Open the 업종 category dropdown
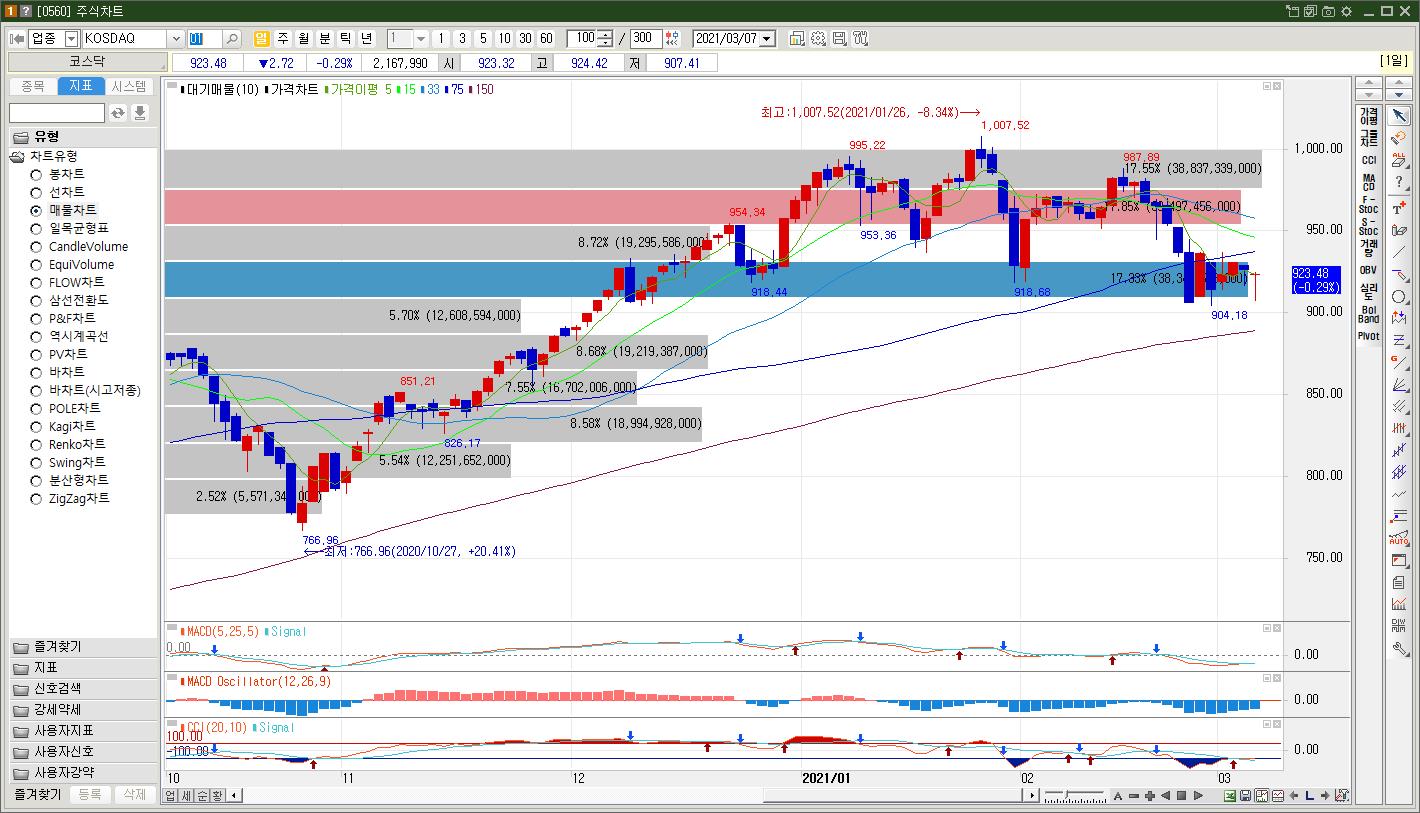This screenshot has height=813, width=1420. (71, 39)
